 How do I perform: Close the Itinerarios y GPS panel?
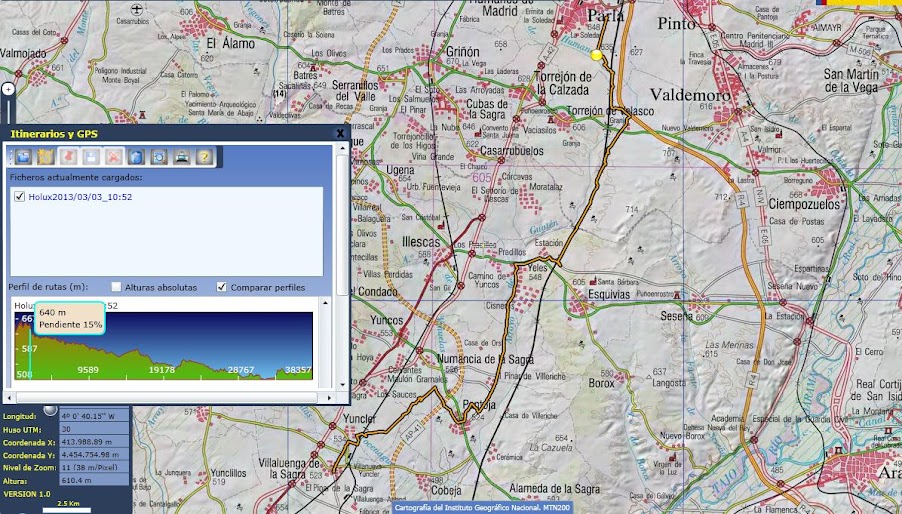click(340, 133)
